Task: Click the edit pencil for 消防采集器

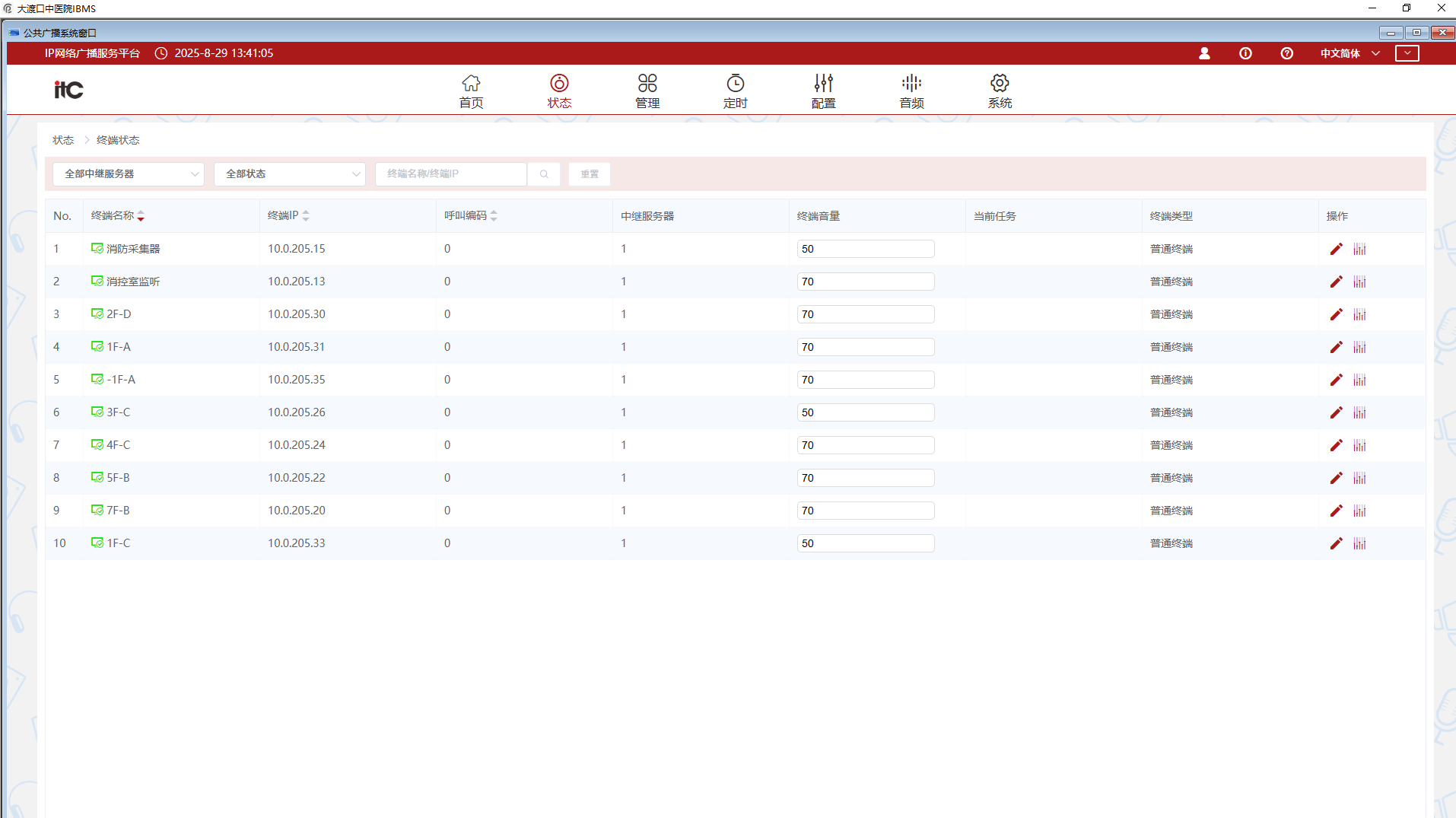Action: [x=1336, y=249]
